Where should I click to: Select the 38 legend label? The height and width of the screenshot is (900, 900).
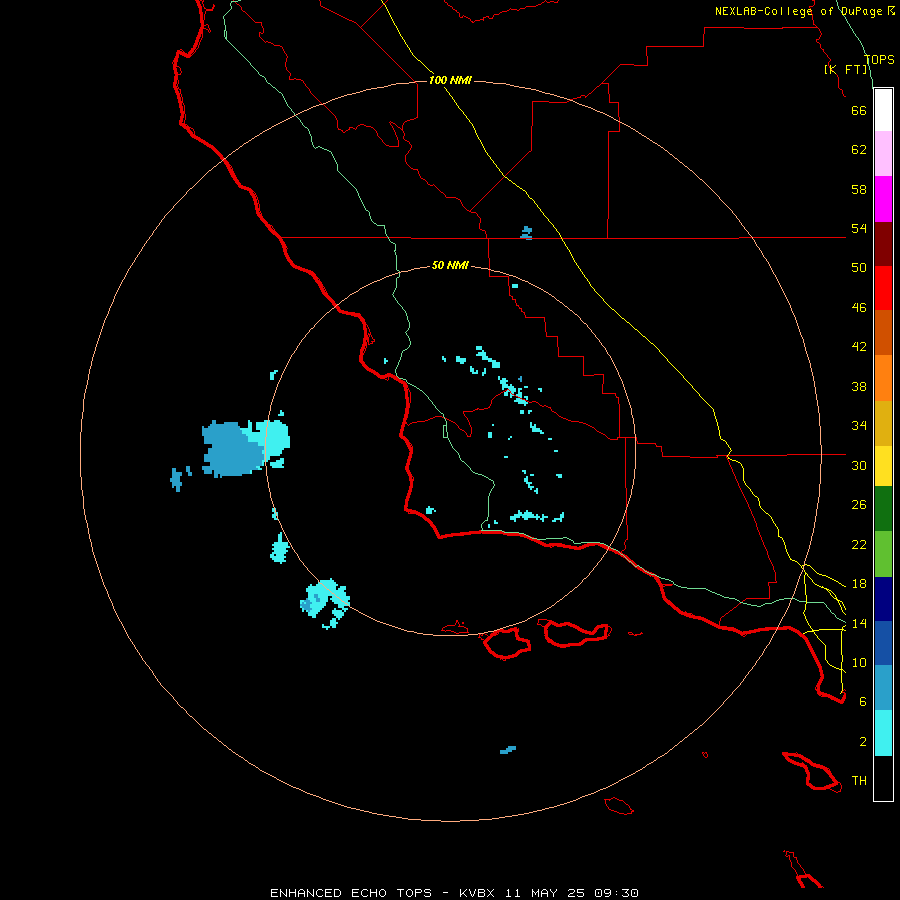pos(859,387)
